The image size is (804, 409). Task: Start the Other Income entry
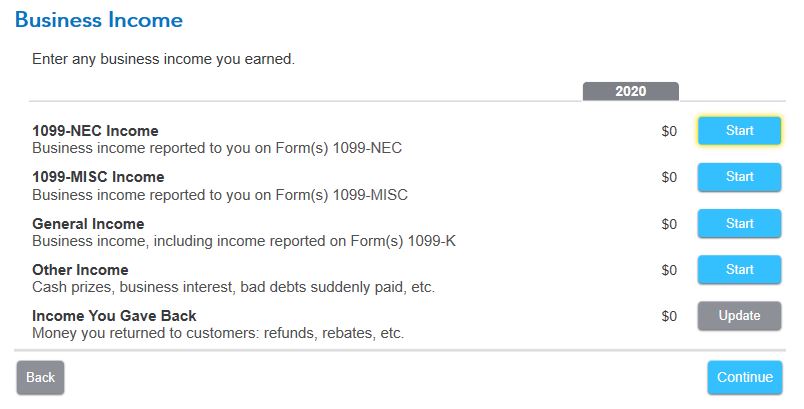pyautogui.click(x=739, y=270)
